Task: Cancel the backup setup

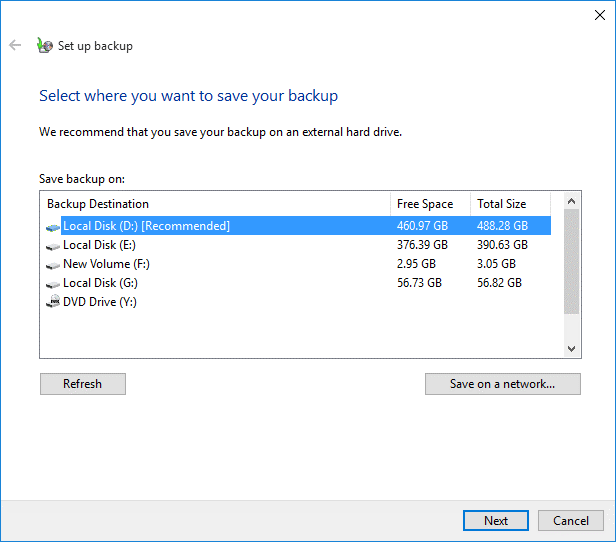Action: [571, 521]
